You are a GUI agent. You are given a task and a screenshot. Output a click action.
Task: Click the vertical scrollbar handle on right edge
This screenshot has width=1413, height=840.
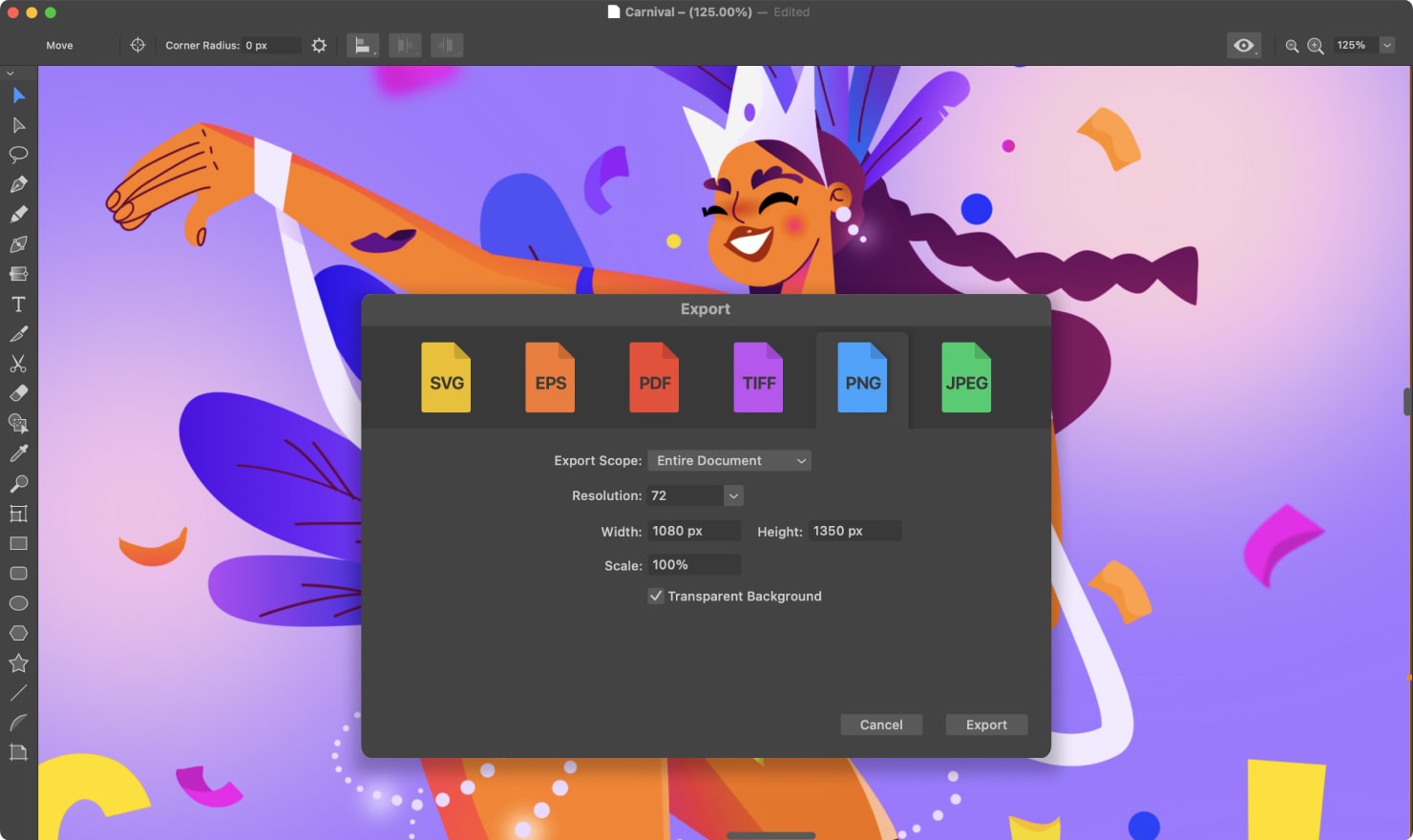click(1407, 402)
